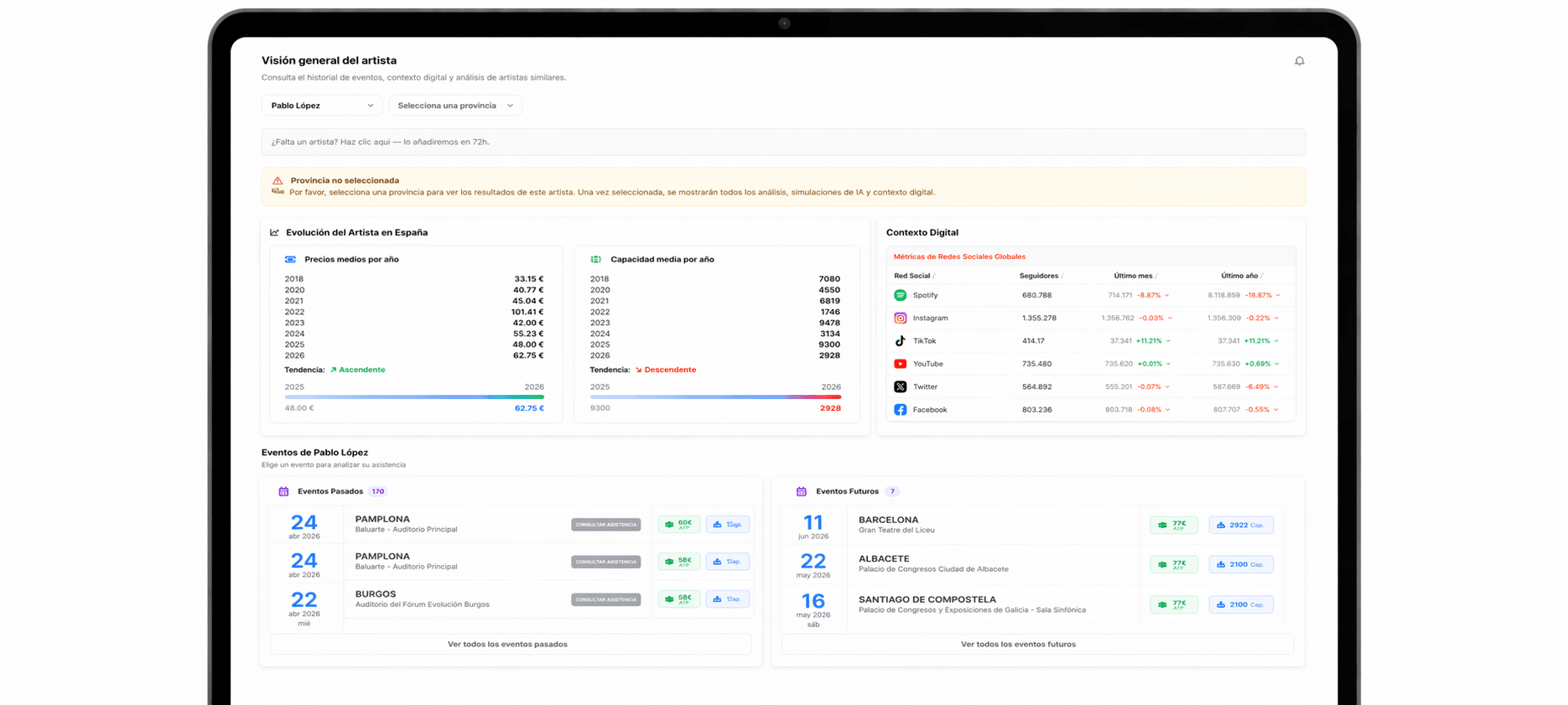
Task: Click the 60€ ATP badge for Pamplona
Action: (x=679, y=525)
